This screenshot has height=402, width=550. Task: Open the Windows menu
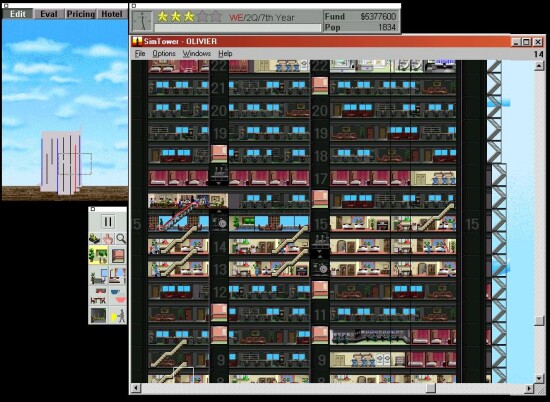tap(196, 54)
